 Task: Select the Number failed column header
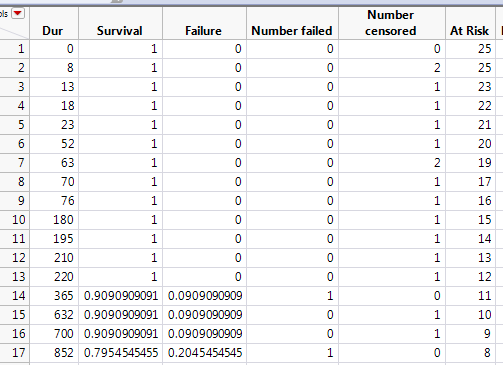coord(292,23)
